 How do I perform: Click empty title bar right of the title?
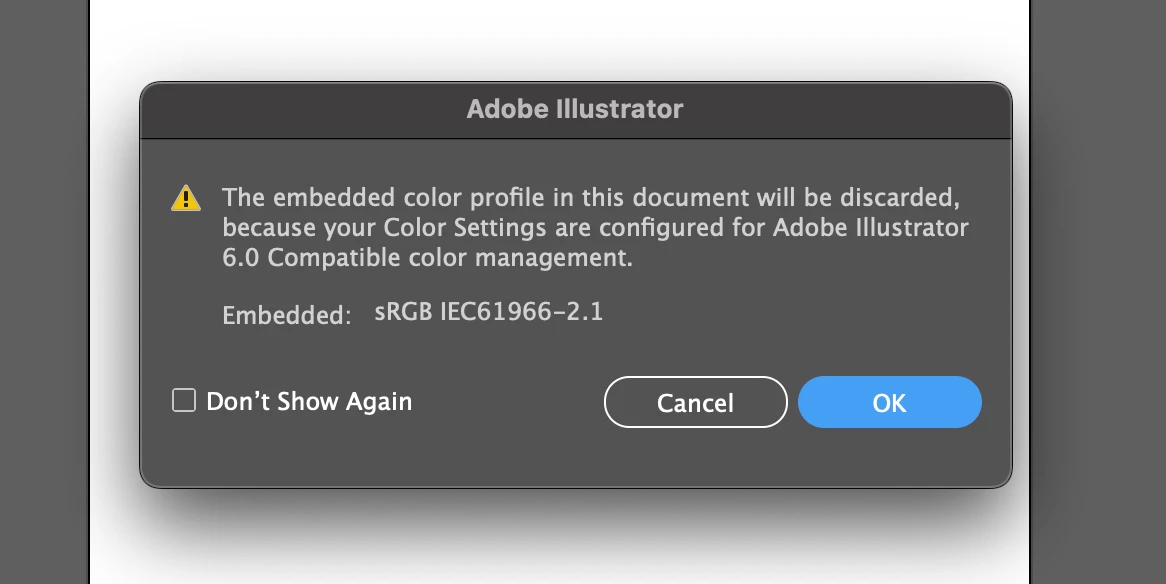coord(850,109)
